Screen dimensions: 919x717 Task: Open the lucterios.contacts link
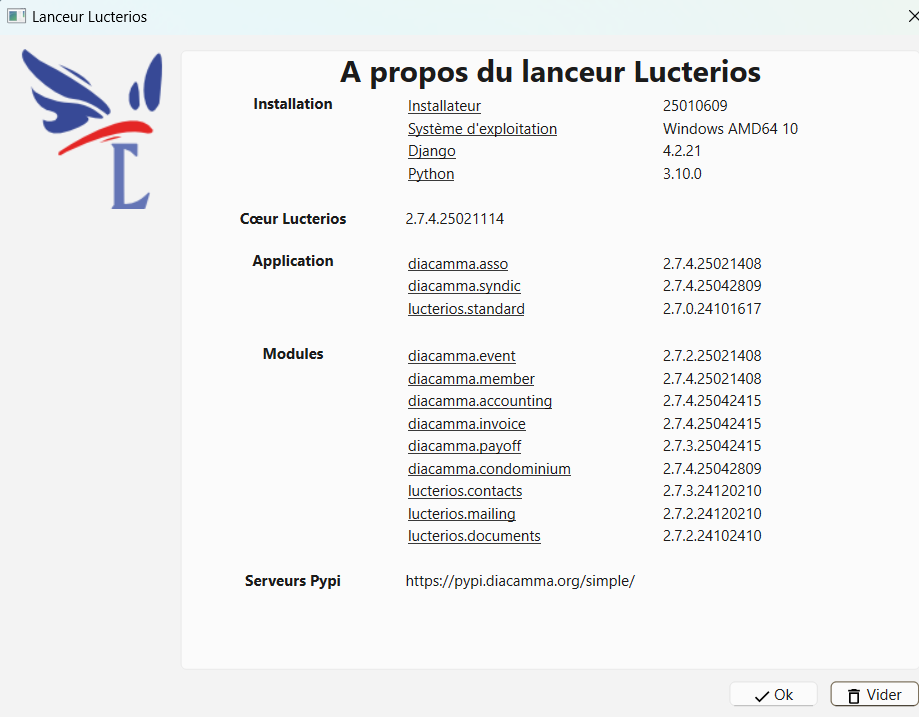point(465,491)
